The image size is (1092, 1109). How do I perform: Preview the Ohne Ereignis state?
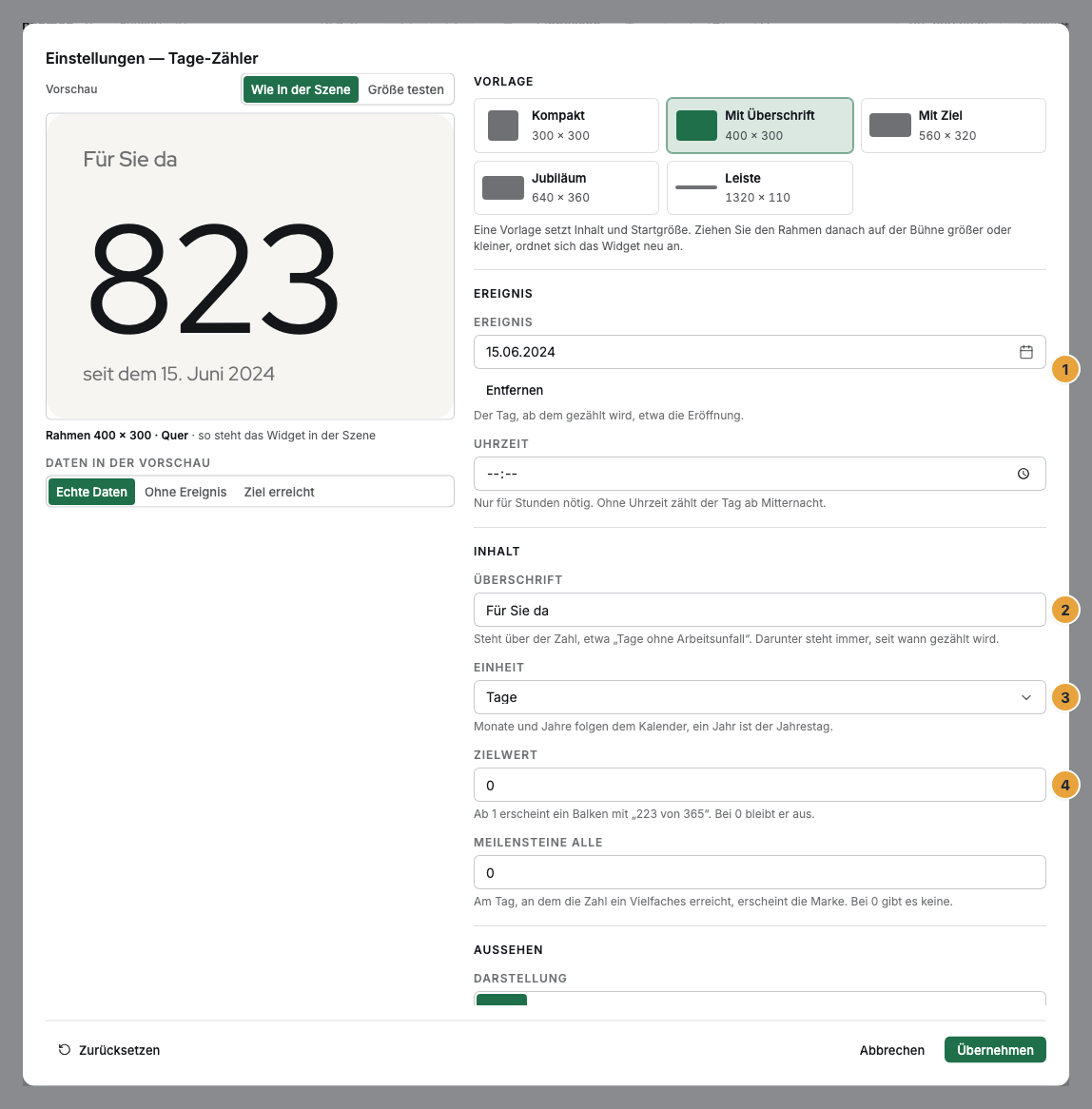pos(185,492)
